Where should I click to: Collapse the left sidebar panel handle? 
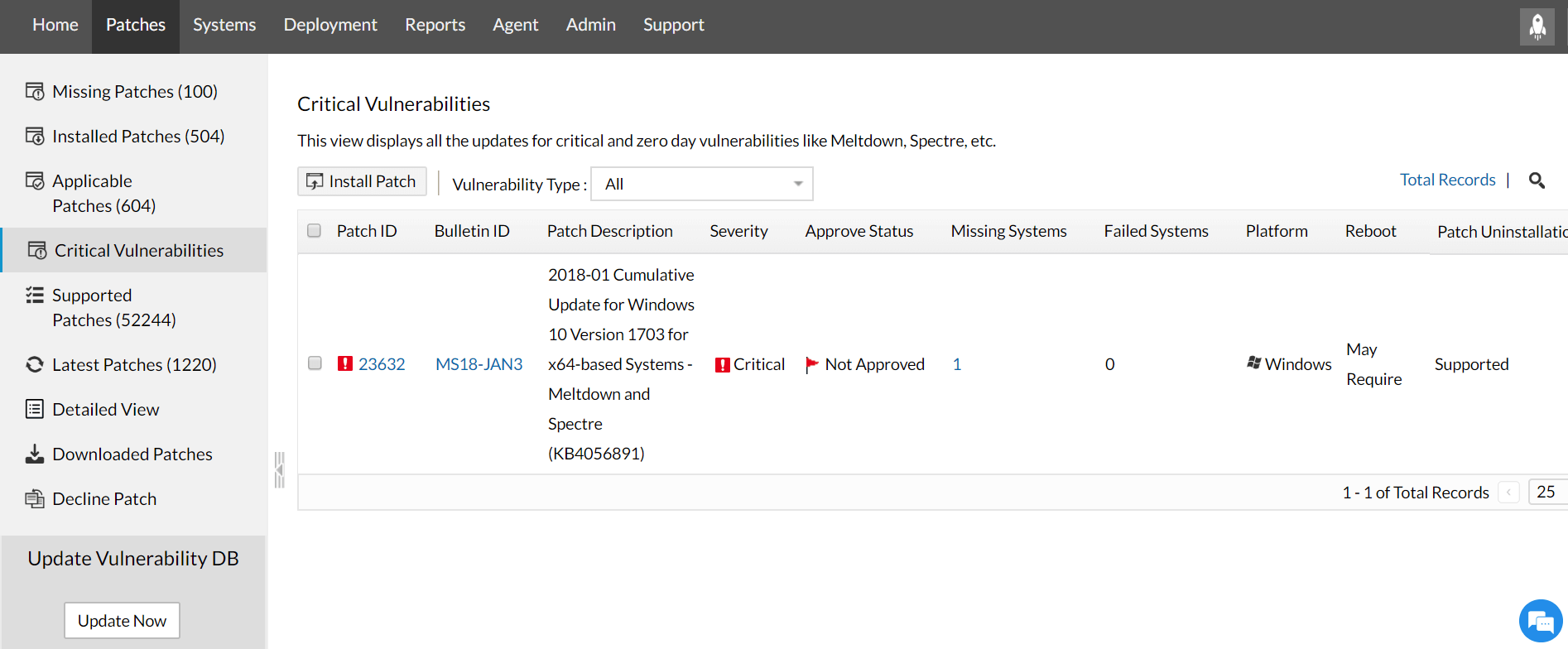point(280,470)
